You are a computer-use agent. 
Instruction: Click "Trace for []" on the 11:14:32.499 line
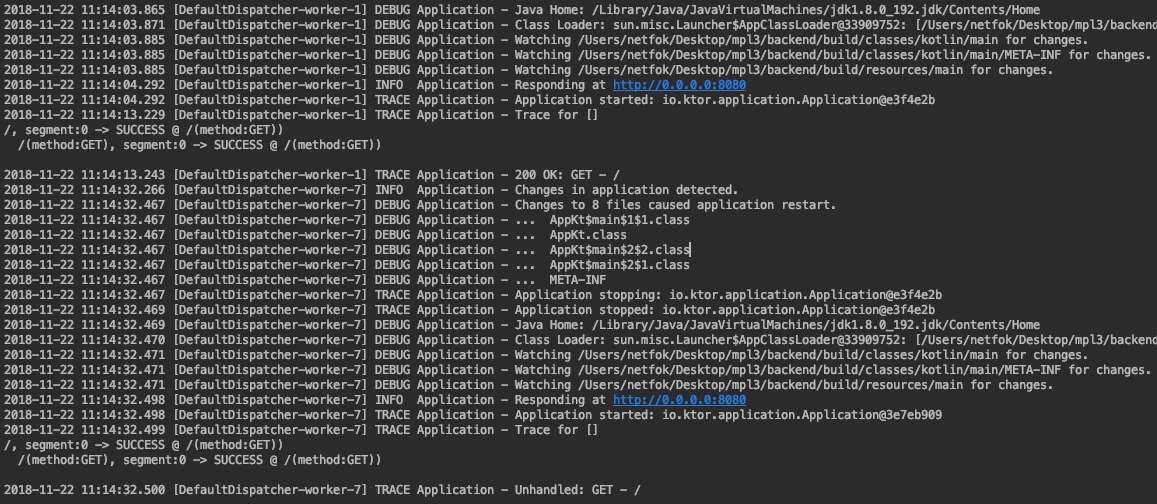[556, 429]
